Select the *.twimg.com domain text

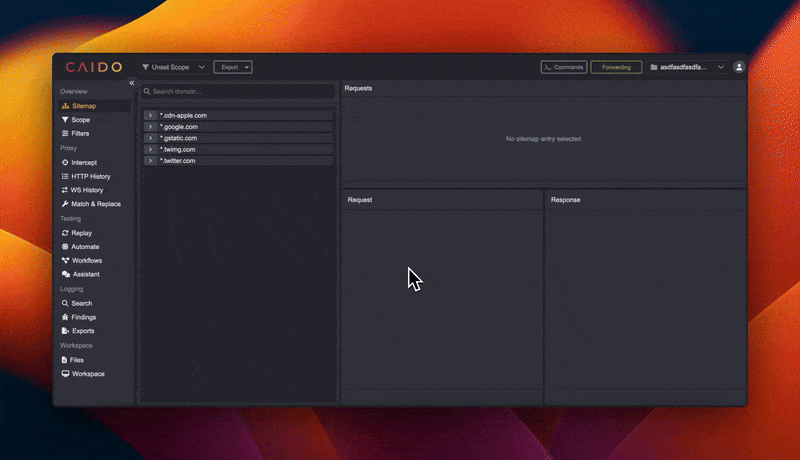178,149
